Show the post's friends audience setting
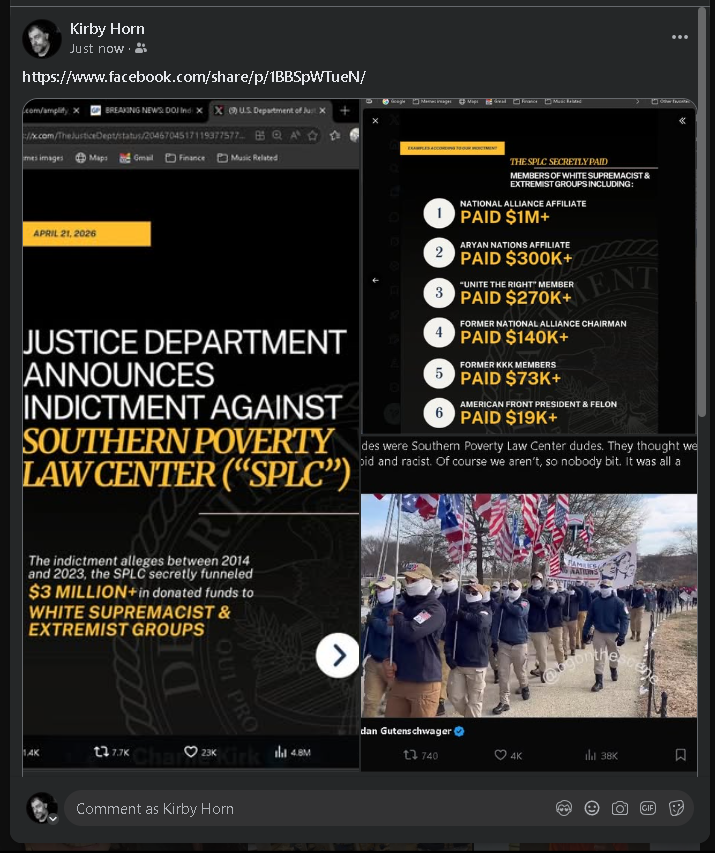 [141, 48]
